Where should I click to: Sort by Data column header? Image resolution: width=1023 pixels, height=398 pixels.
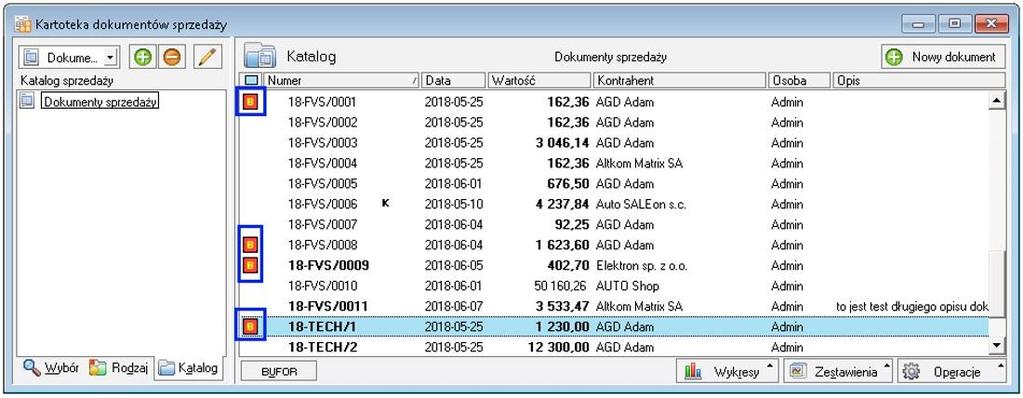(x=453, y=81)
